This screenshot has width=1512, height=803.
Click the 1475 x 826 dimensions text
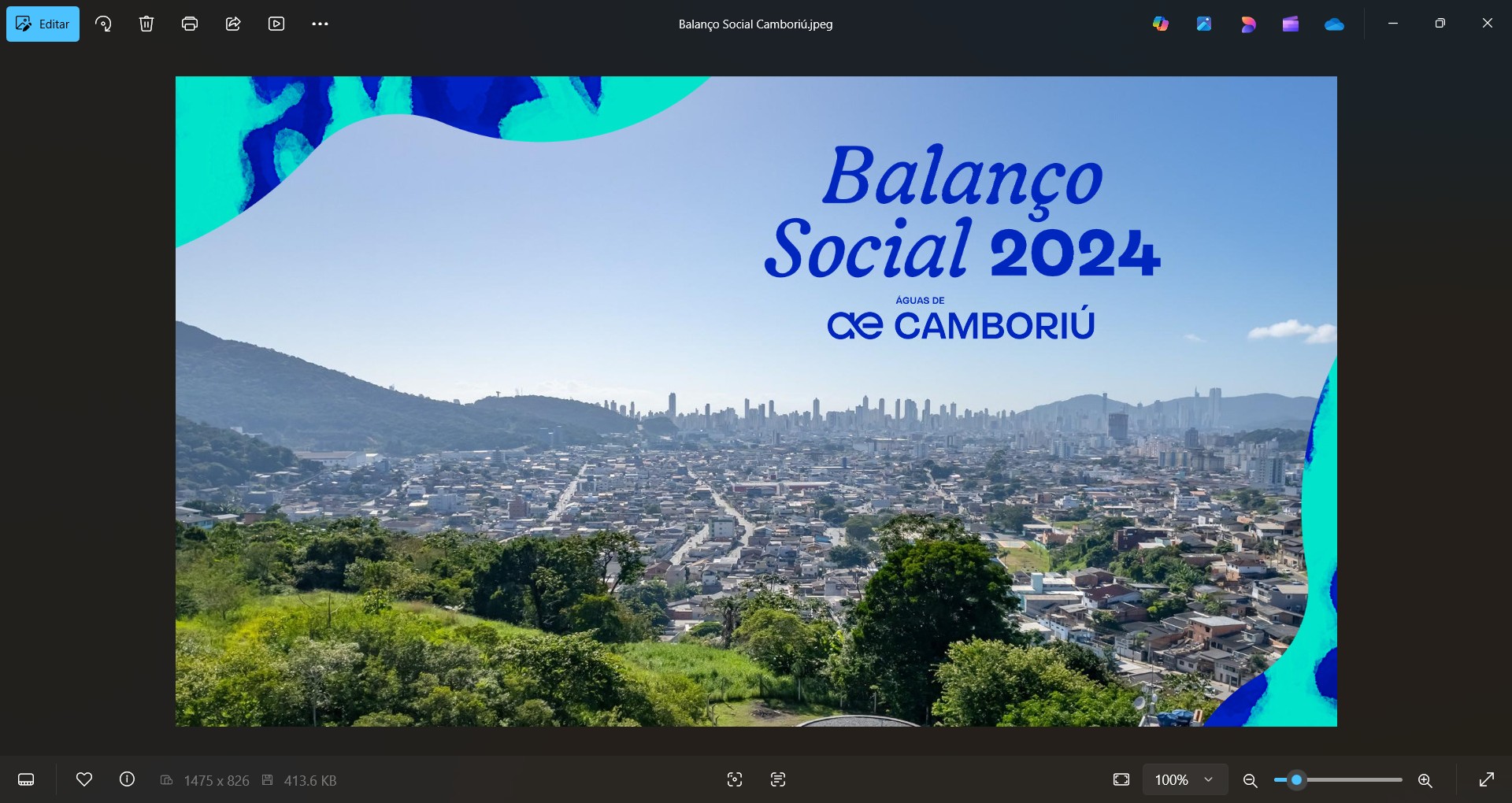[x=217, y=780]
